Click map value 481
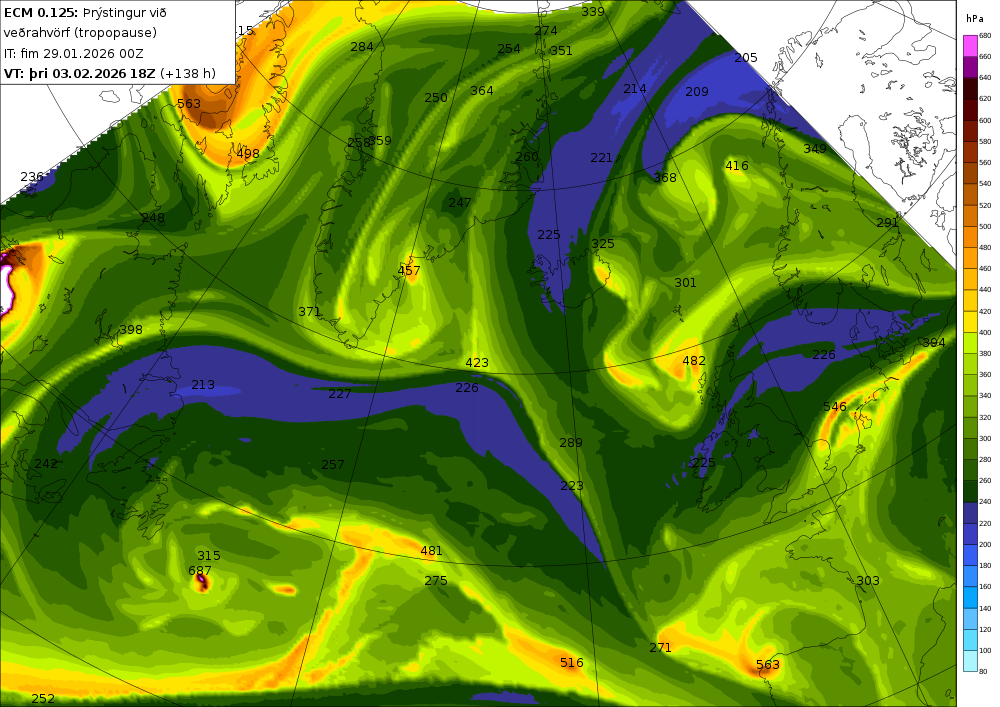The width and height of the screenshot is (1000, 707). tap(431, 551)
